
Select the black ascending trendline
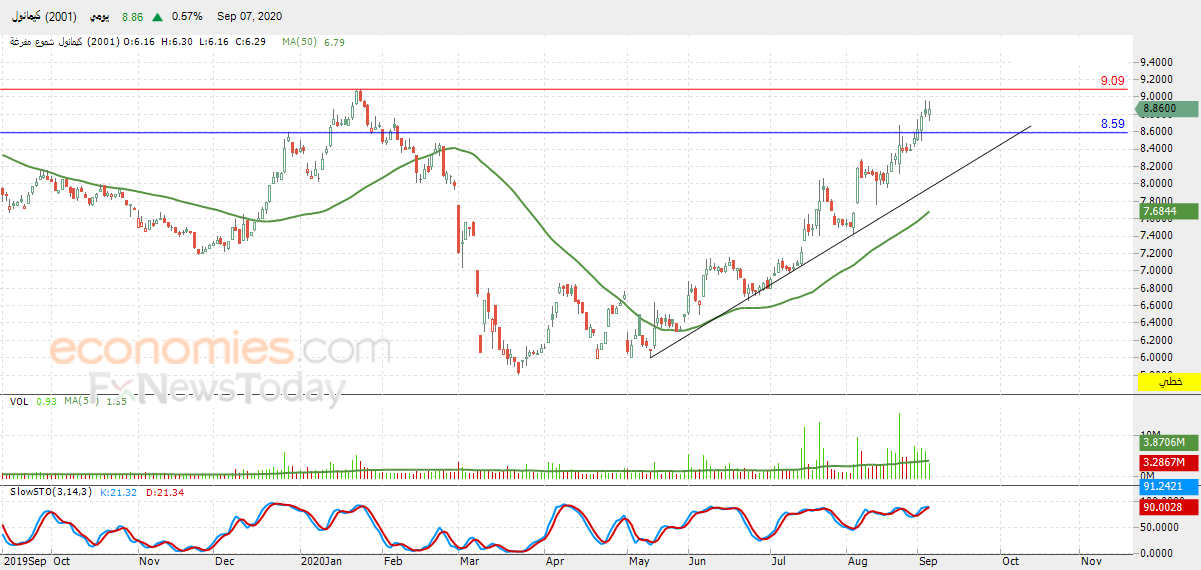840,241
